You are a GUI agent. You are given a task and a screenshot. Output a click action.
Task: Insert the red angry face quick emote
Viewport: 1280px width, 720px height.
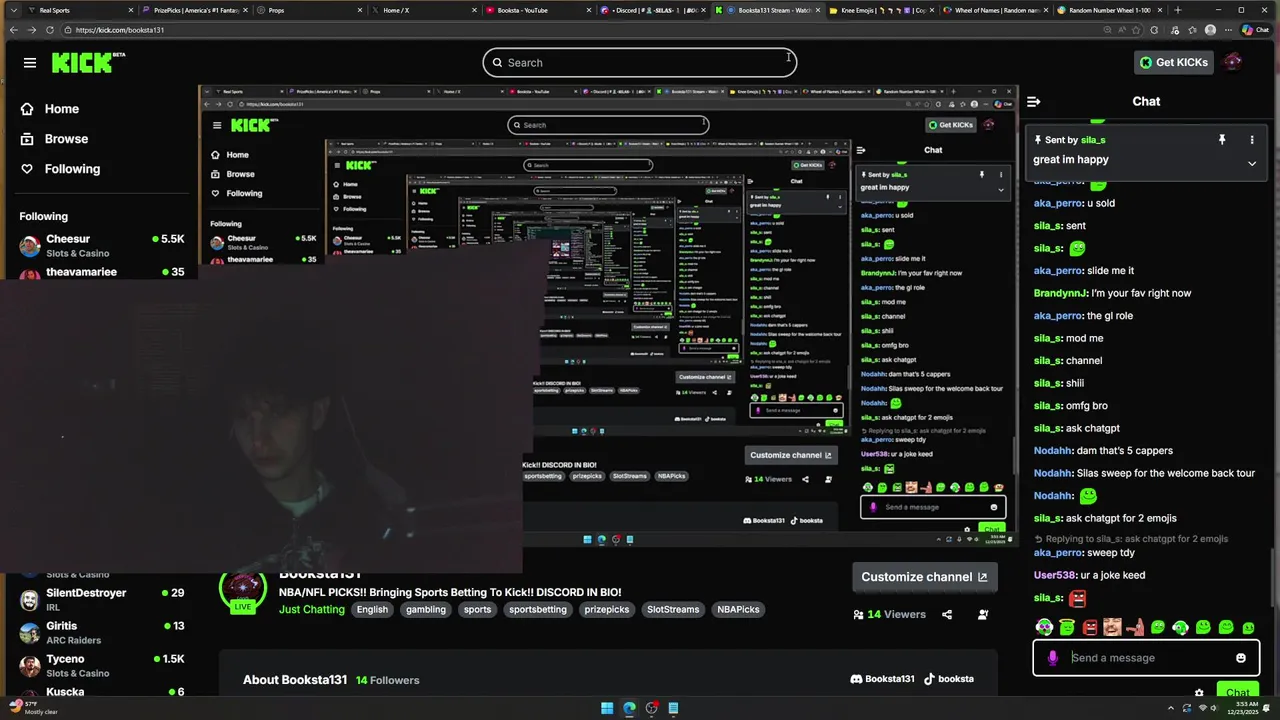[x=1090, y=627]
